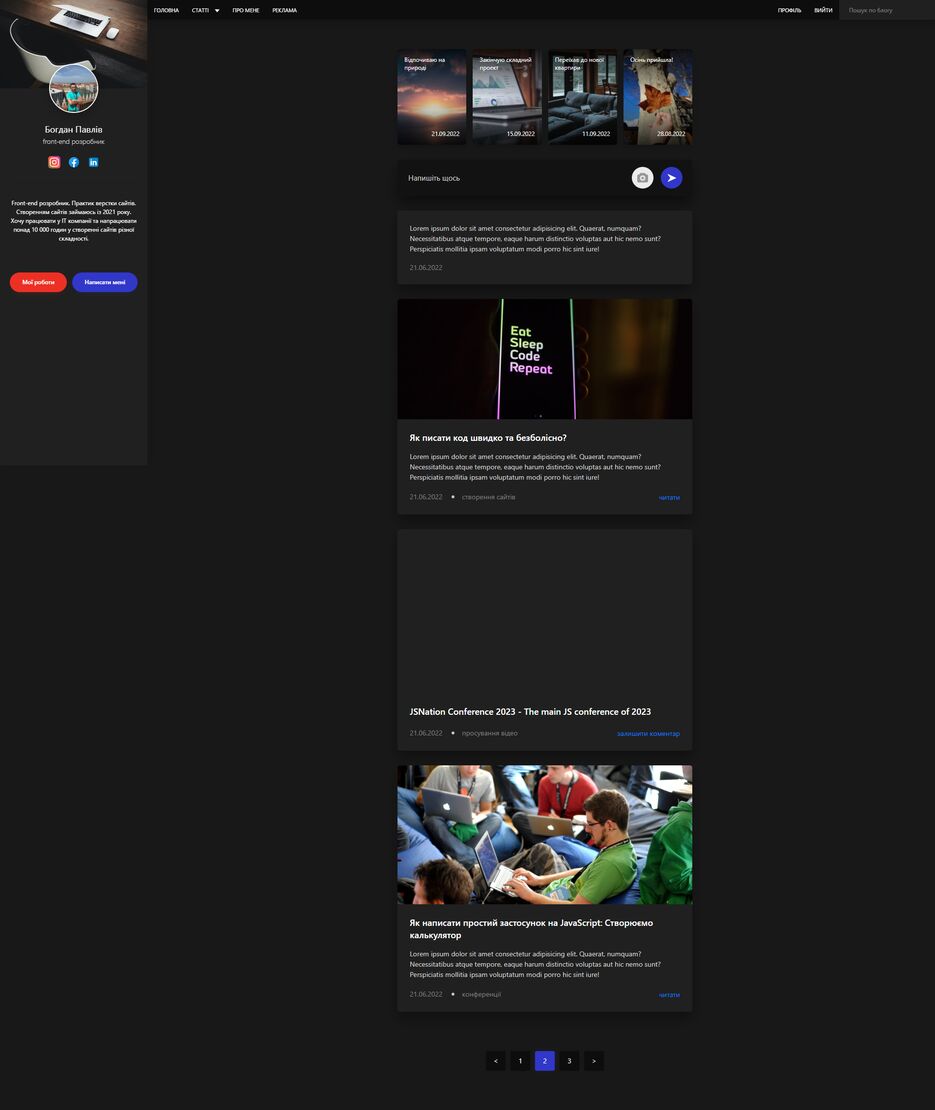Click the camera icon to attach an image

pos(643,177)
